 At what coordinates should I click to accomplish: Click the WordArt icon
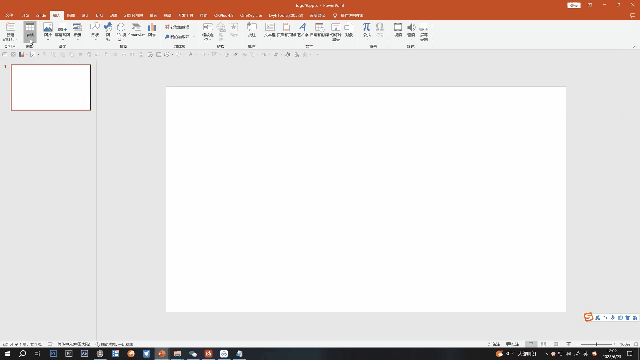302,27
